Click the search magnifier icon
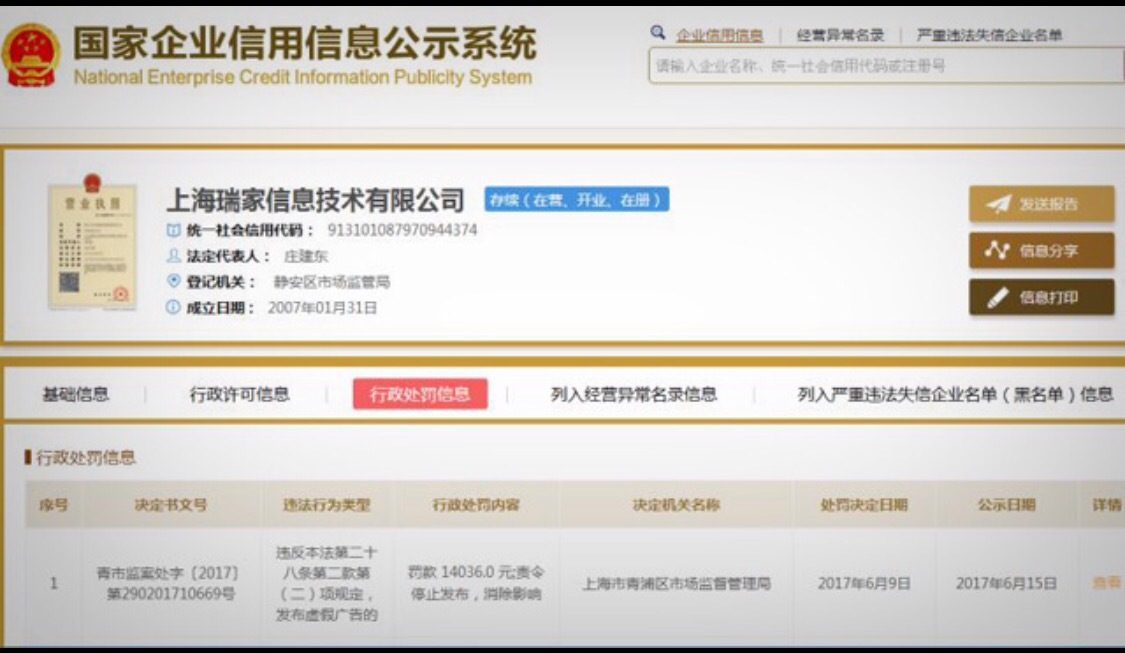The width and height of the screenshot is (1125, 653). click(x=657, y=33)
